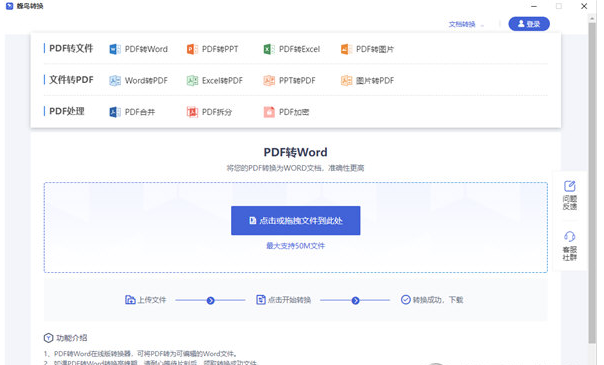Select the PDF拆分 split icon
This screenshot has height=365, width=604.
point(192,112)
